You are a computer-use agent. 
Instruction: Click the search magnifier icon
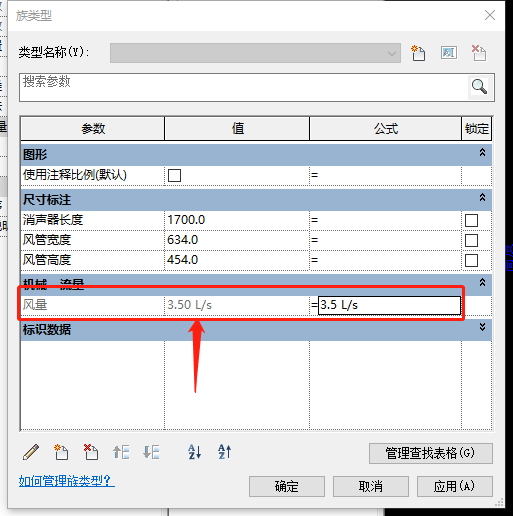[x=480, y=87]
